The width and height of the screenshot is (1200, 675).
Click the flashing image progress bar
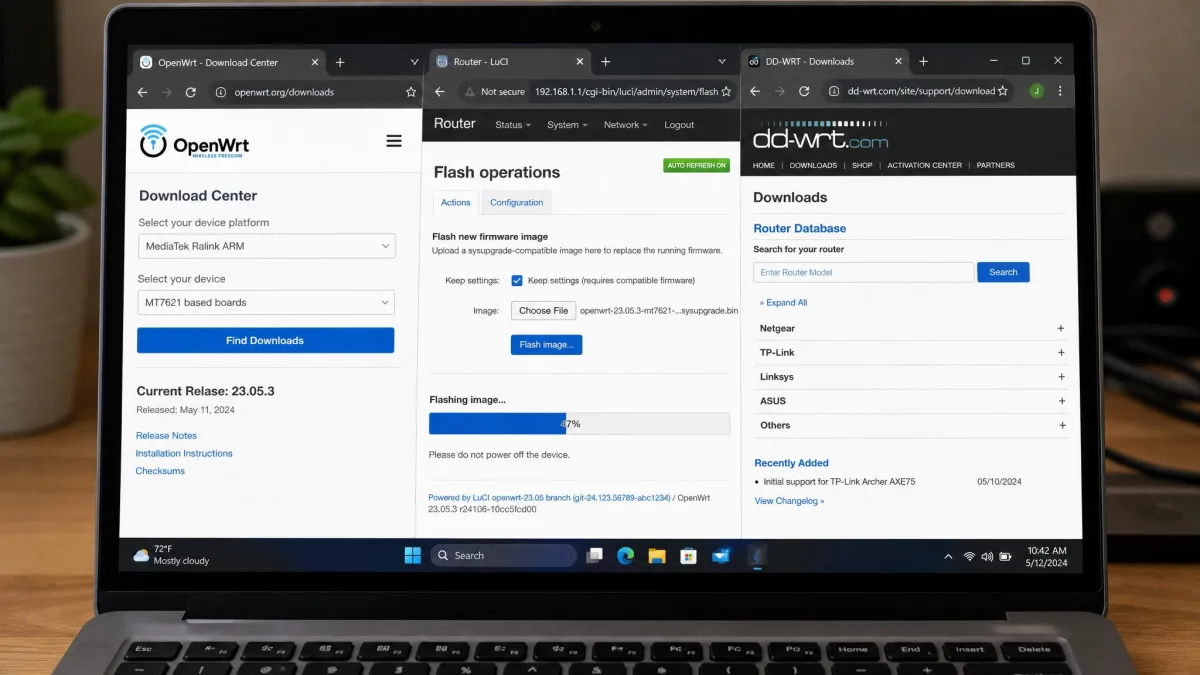(579, 424)
